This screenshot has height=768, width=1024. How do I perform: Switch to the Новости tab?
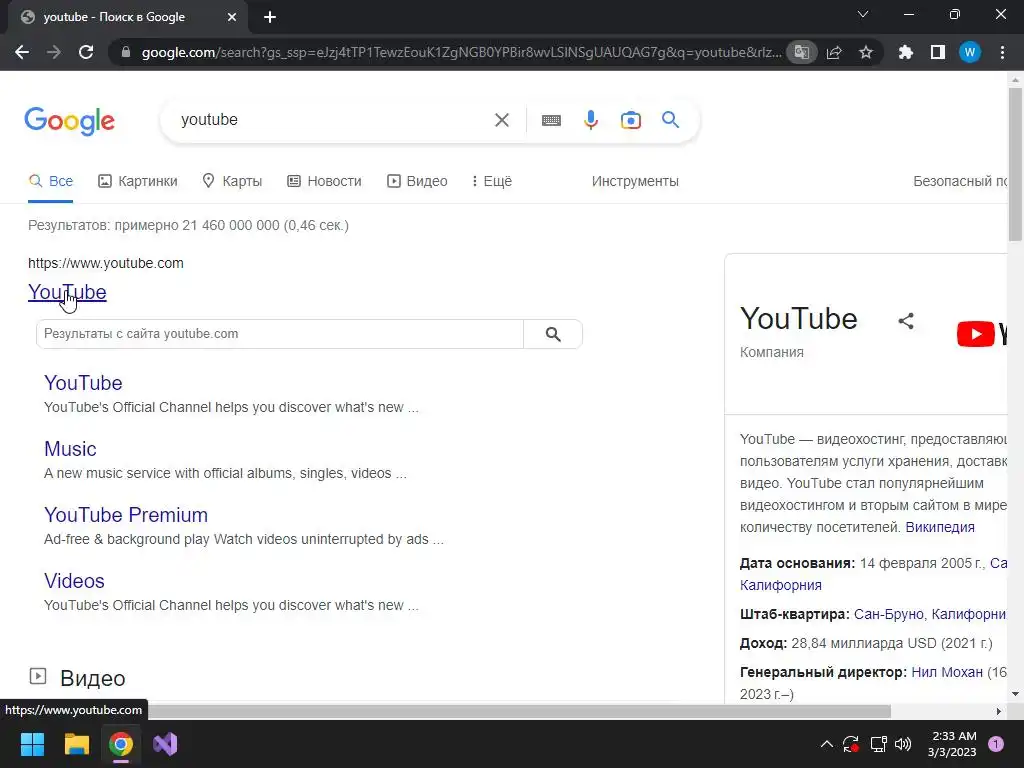(324, 181)
